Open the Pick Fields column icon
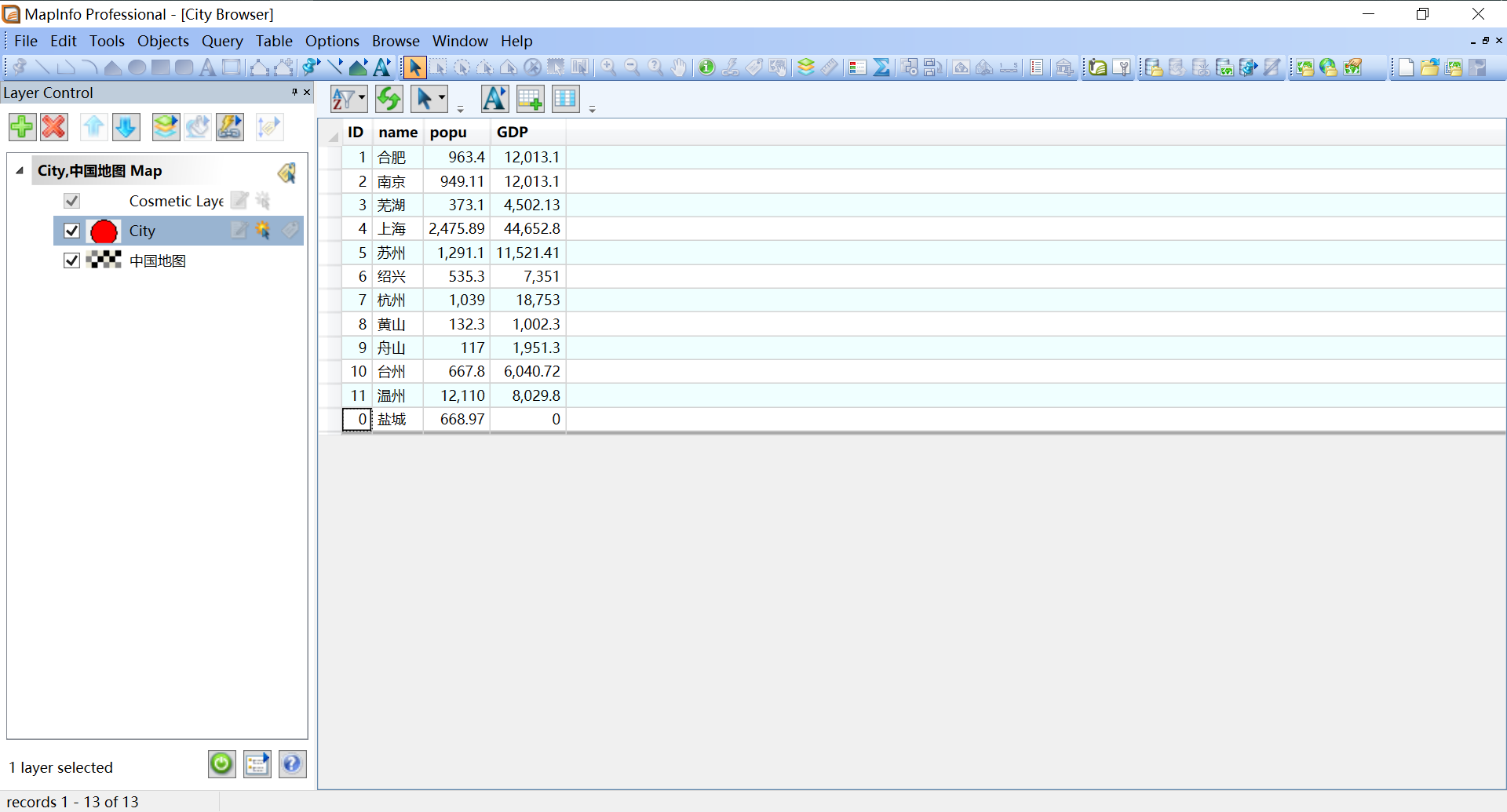Screen dimensions: 1507x812 [x=565, y=99]
